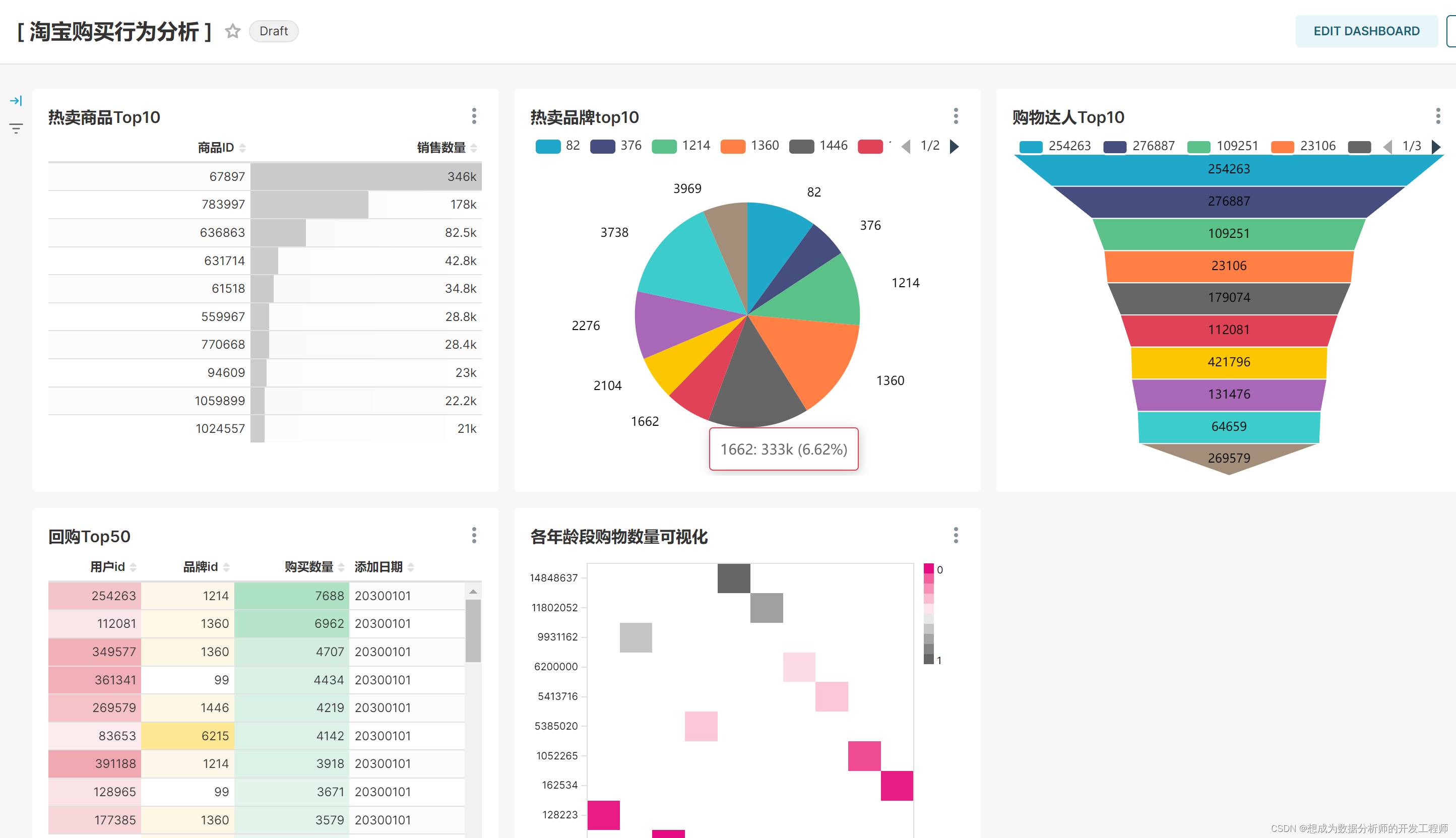1456x838 pixels.
Task: Go to next funnel chart legend page
Action: click(1436, 146)
